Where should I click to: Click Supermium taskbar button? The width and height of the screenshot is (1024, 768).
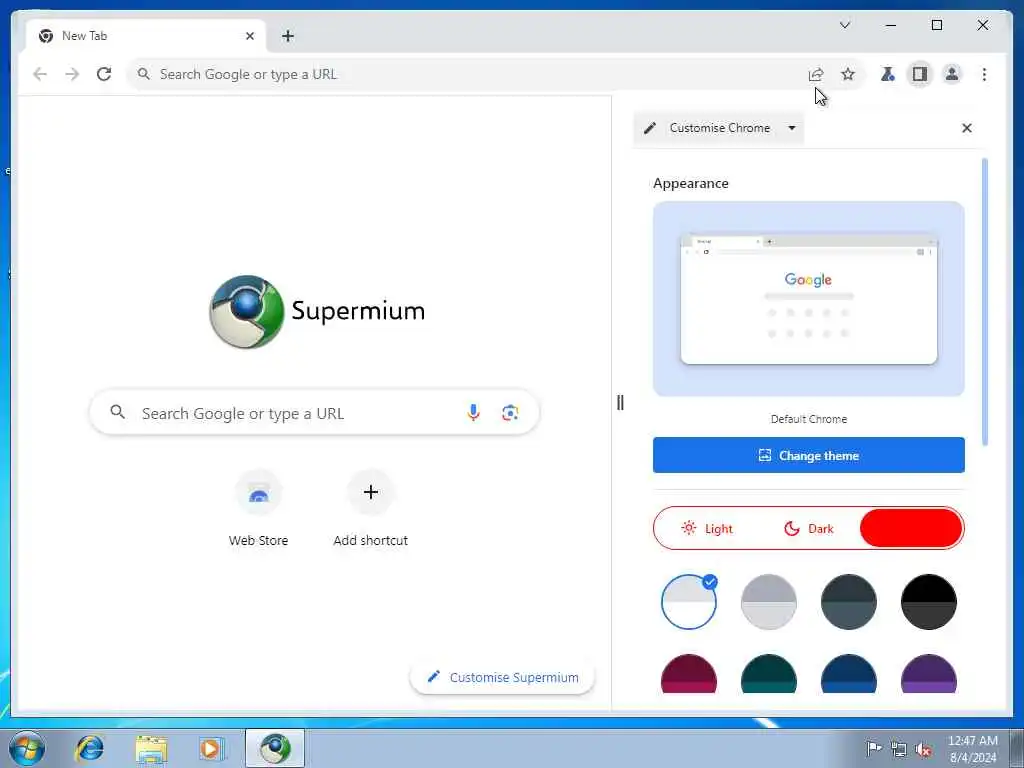pyautogui.click(x=275, y=748)
